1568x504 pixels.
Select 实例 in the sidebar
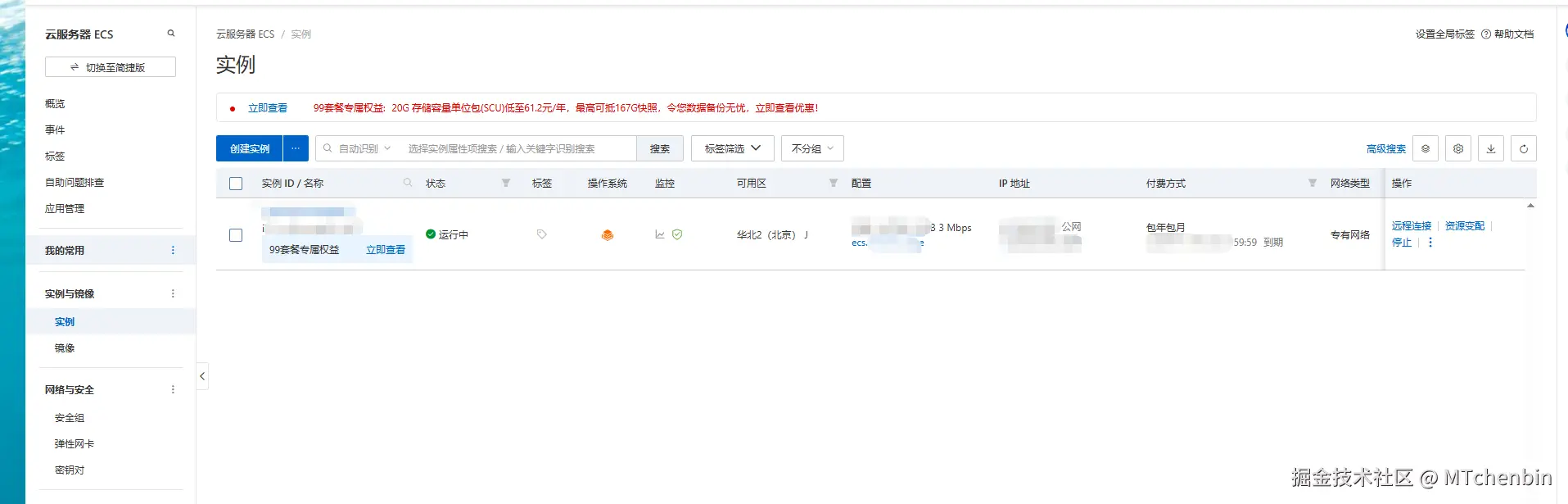pos(65,322)
